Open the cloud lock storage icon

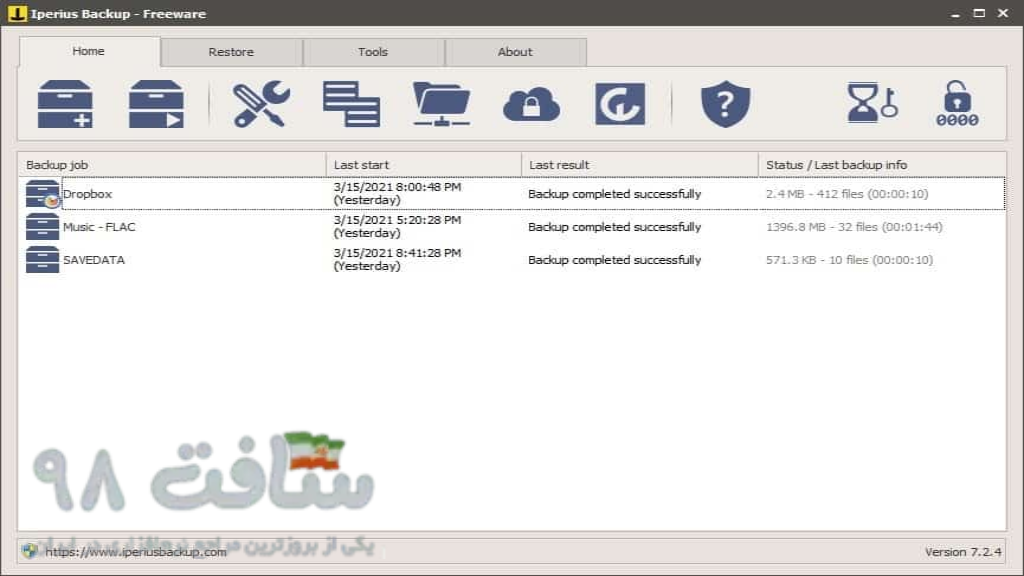point(532,104)
